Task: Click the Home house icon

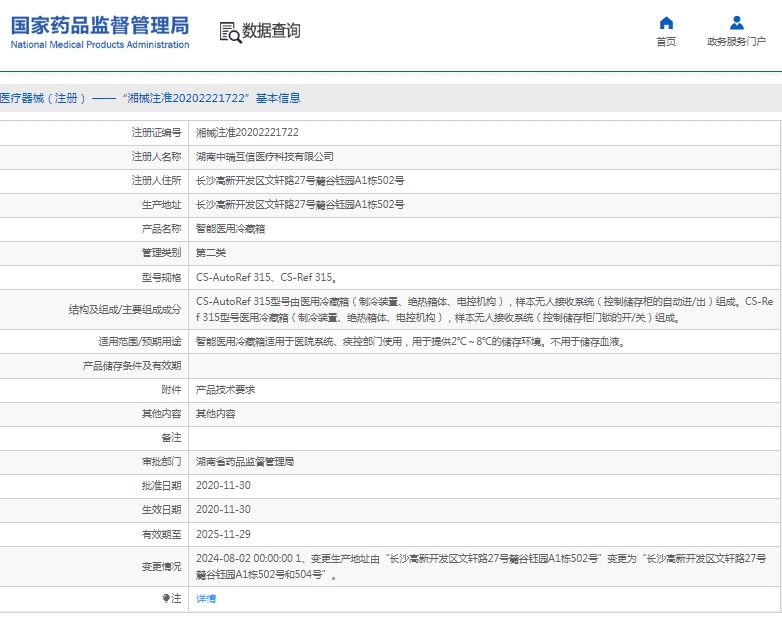Action: coord(666,23)
